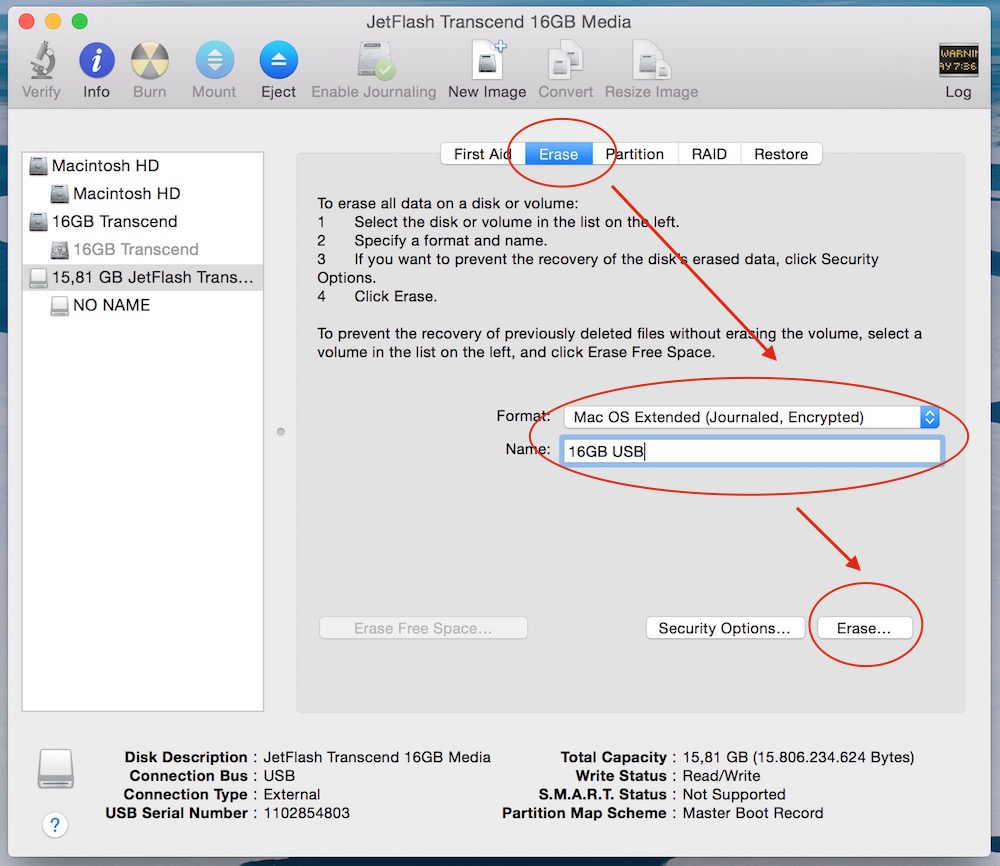This screenshot has height=866, width=1000.
Task: Click the Erase… button
Action: (864, 628)
